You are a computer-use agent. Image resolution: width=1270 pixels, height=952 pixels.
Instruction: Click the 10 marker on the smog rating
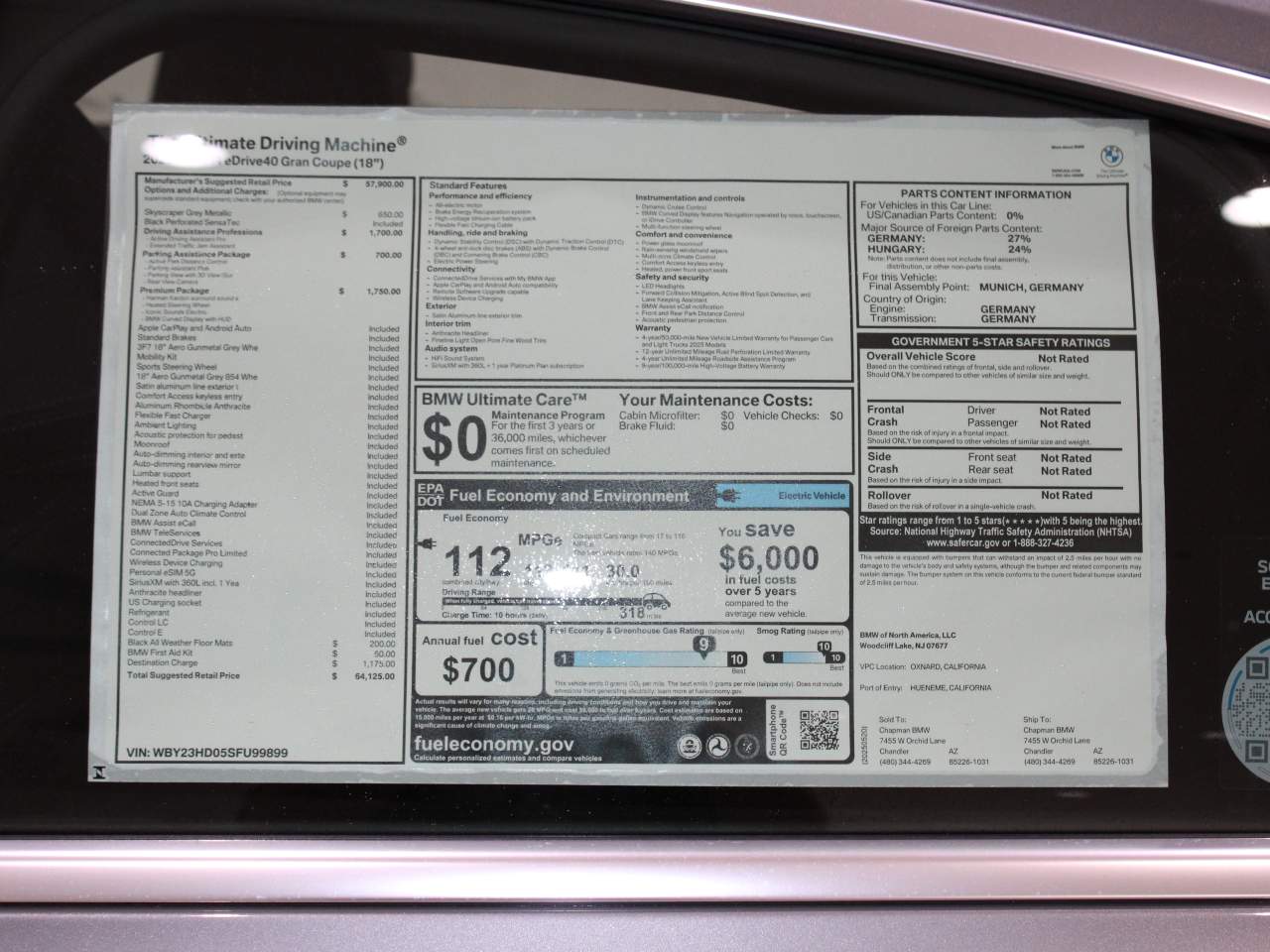[824, 646]
